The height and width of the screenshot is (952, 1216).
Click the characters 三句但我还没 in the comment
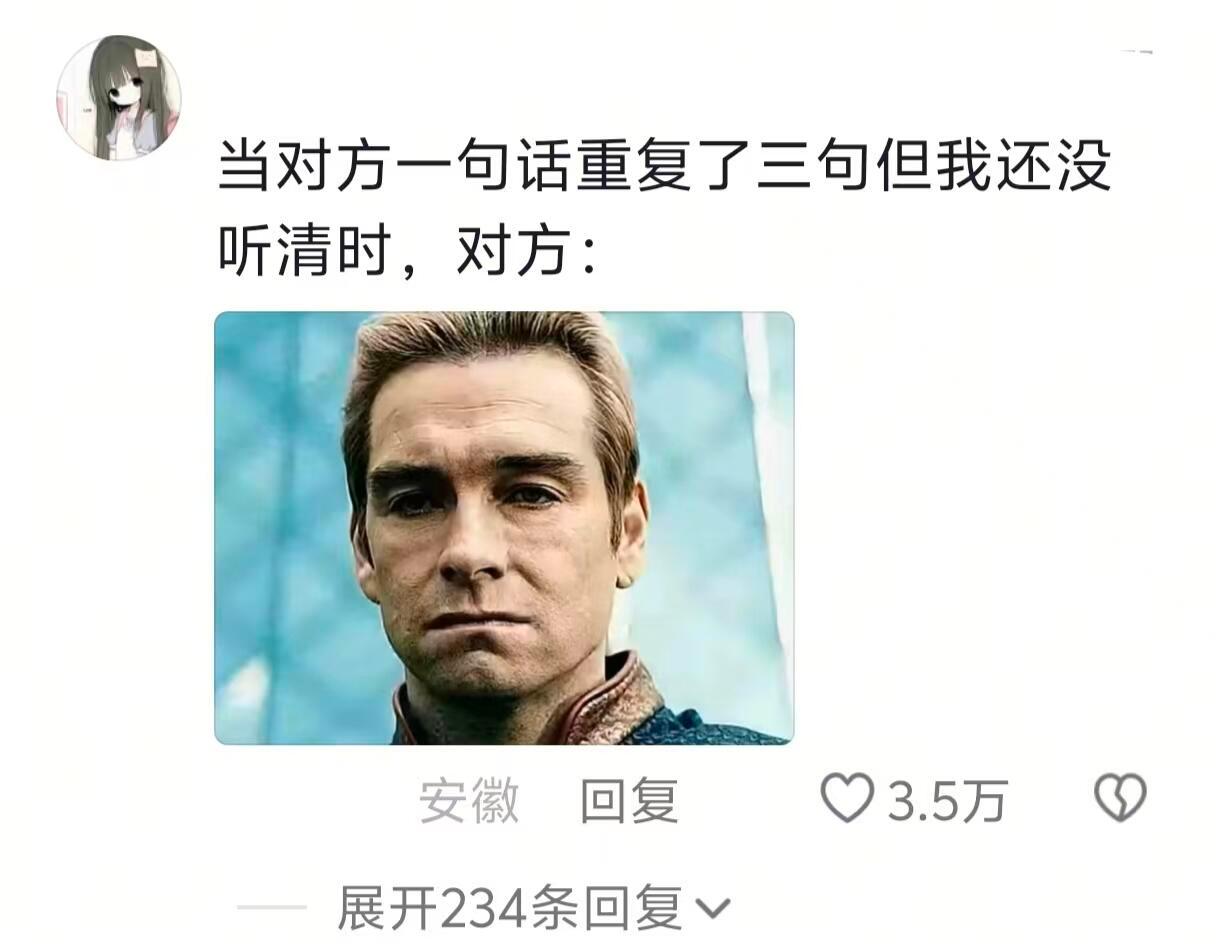tap(934, 165)
